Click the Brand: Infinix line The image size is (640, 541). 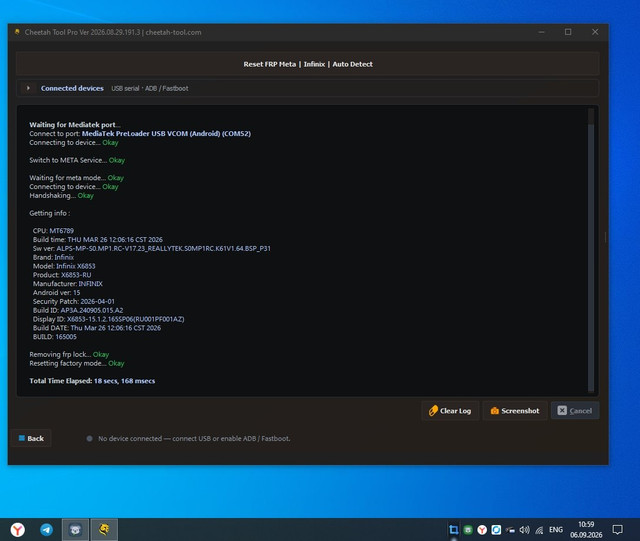[53, 257]
